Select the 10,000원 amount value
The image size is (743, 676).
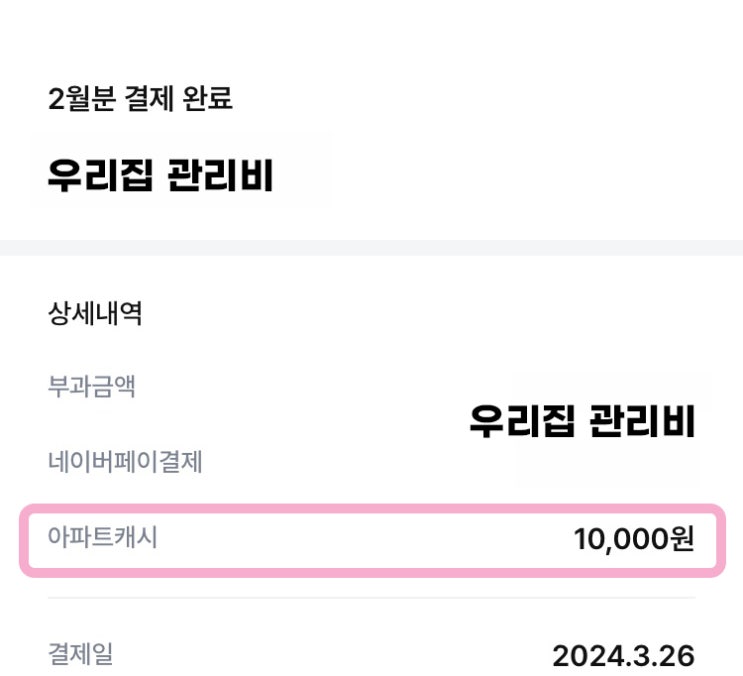(x=633, y=540)
